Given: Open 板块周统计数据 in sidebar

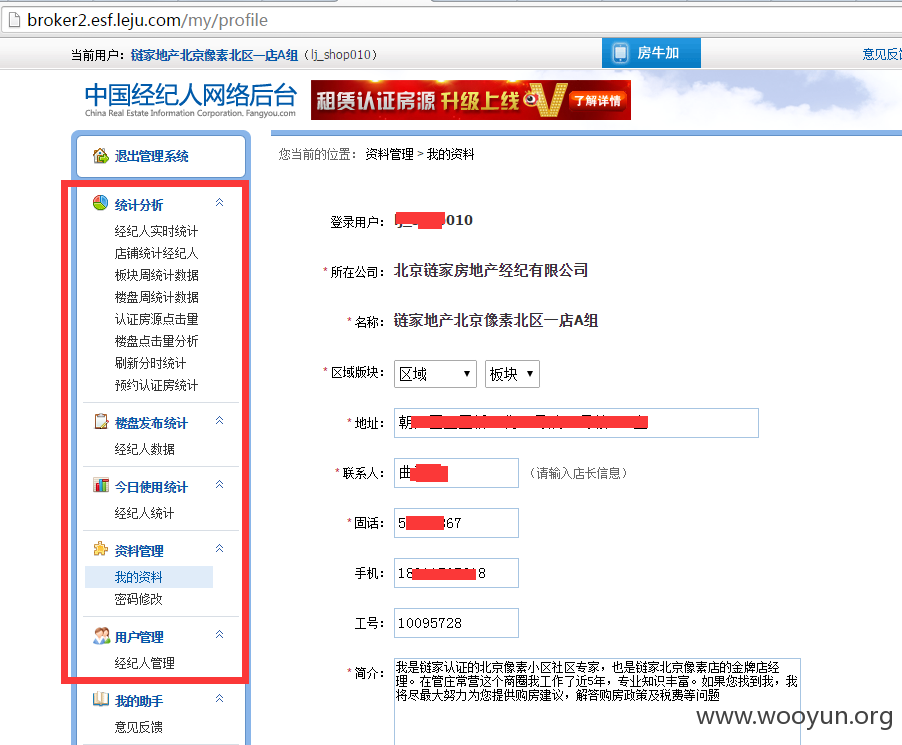Looking at the screenshot, I should tap(156, 275).
